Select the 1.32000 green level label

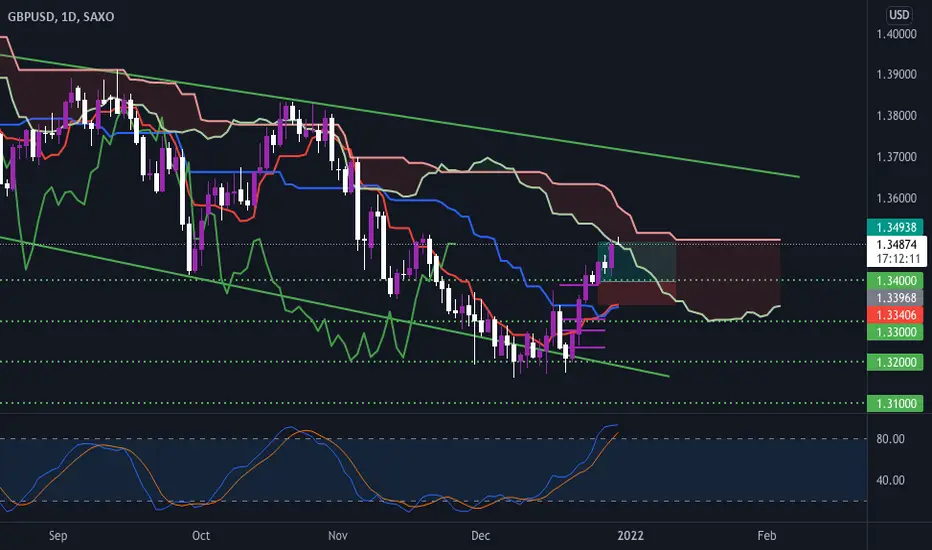tap(896, 362)
